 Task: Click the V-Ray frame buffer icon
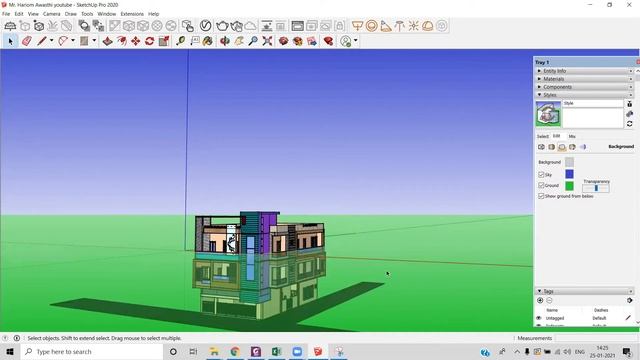(297, 26)
